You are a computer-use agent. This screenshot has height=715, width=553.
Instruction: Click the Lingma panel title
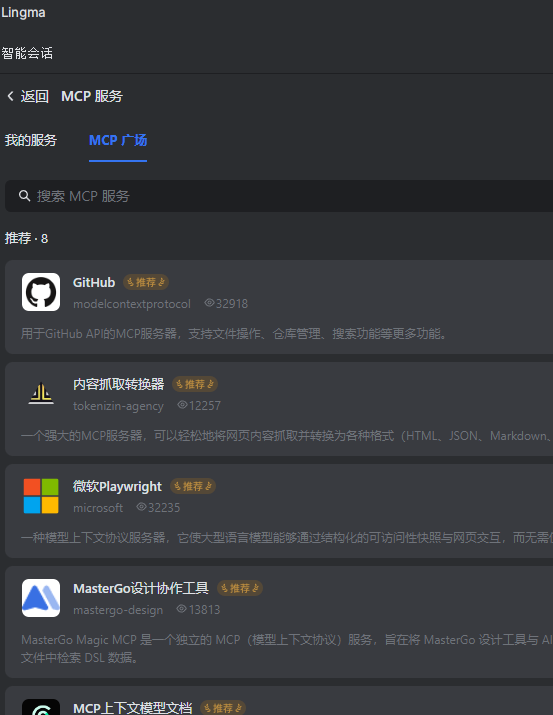click(23, 12)
